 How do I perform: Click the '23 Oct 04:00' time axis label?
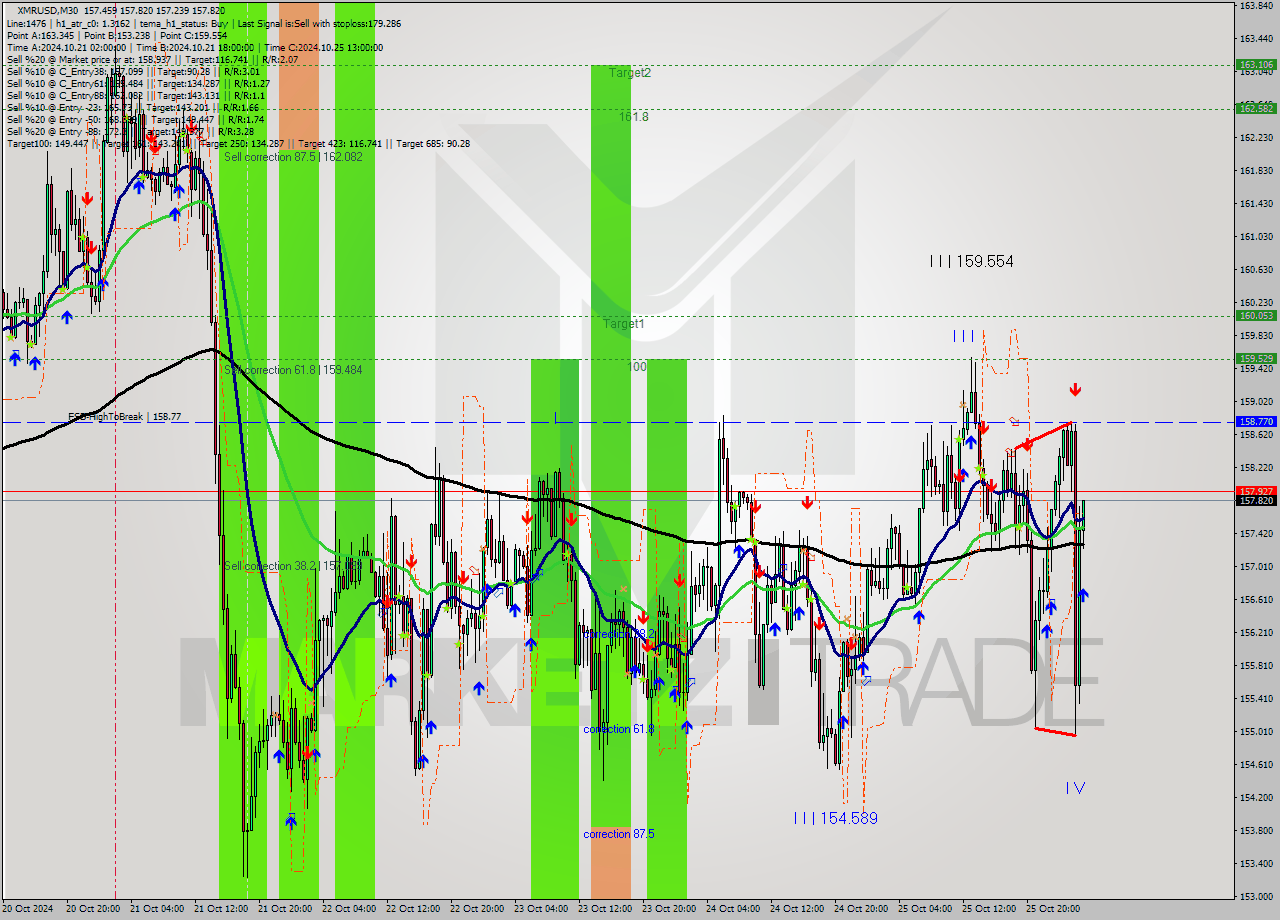[540, 909]
